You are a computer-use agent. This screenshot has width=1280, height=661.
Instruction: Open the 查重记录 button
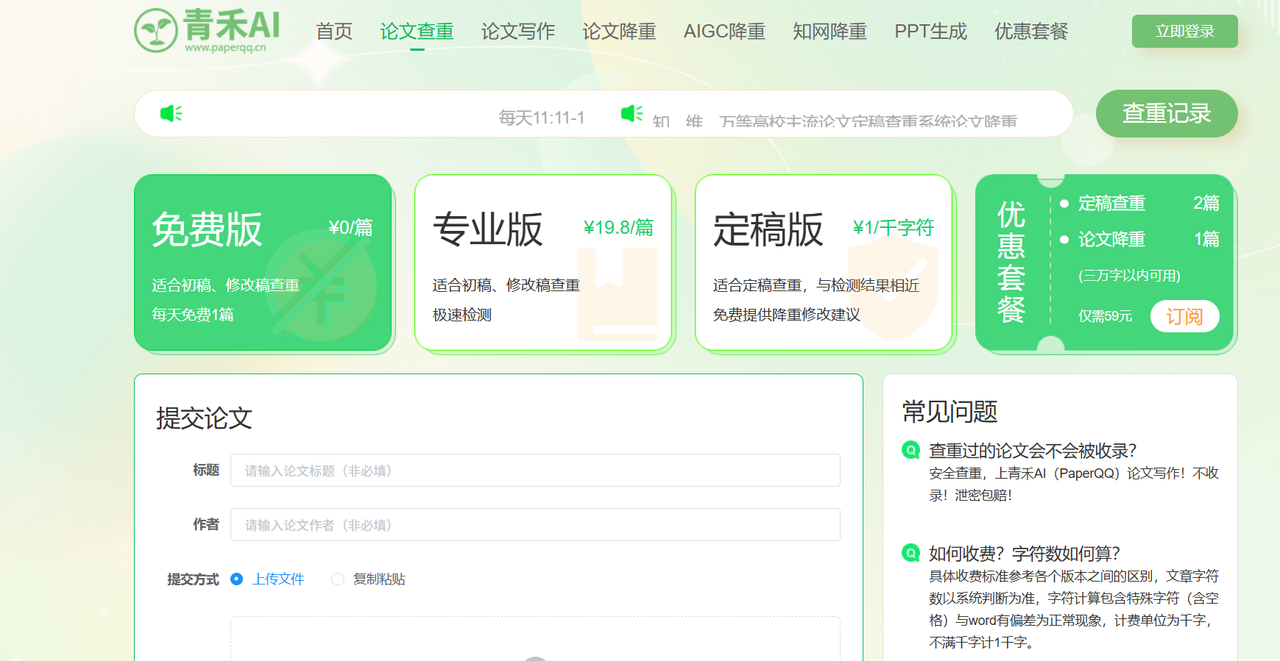point(1167,114)
